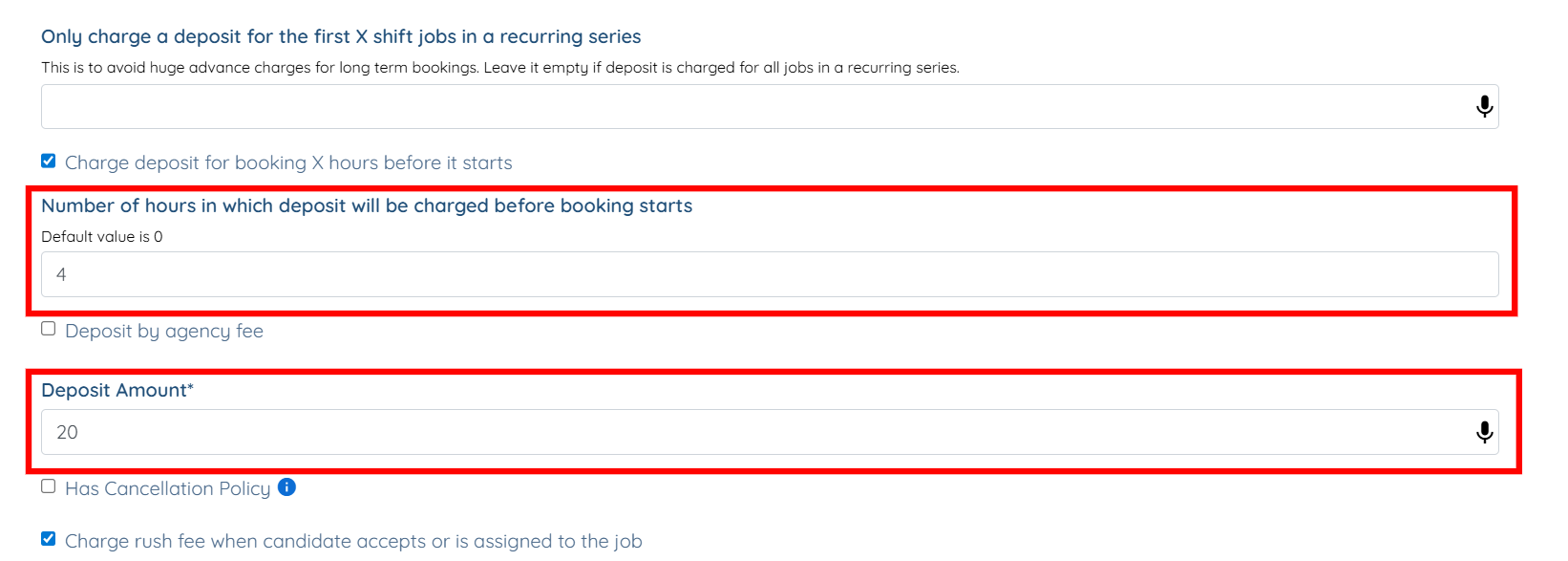Screen dimensions: 1568x561
Task: Click the 'Has Cancellation Policy' label text
Action: click(x=167, y=488)
